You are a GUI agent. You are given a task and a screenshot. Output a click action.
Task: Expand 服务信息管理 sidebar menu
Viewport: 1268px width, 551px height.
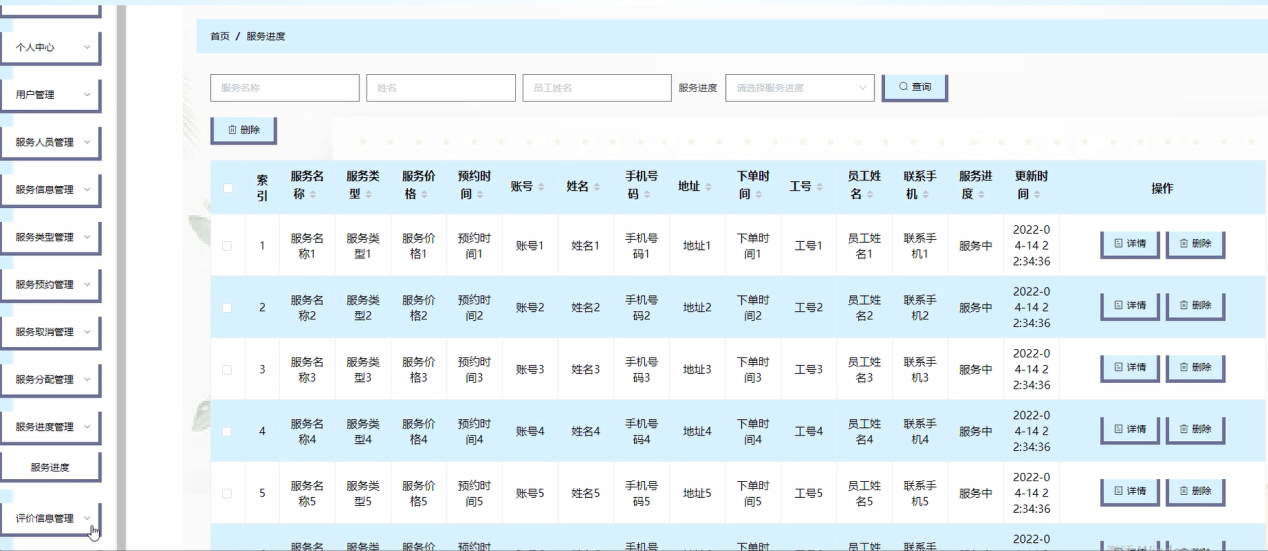tap(50, 190)
